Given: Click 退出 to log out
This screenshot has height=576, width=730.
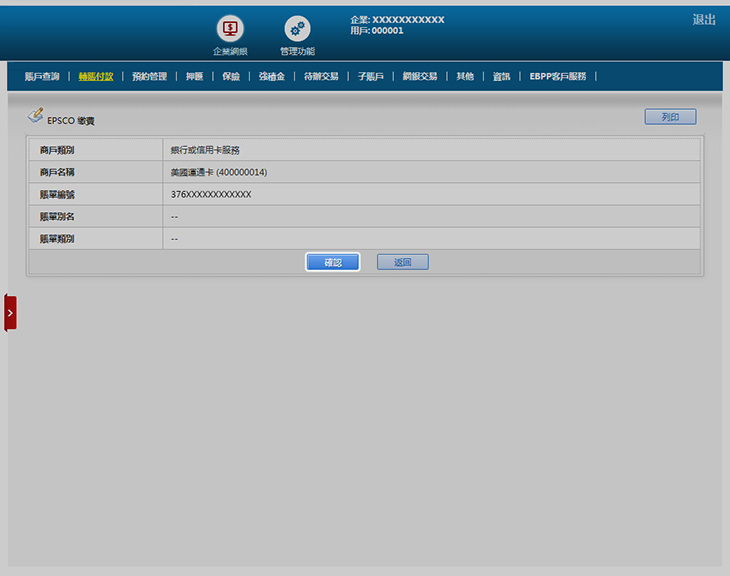Looking at the screenshot, I should (704, 20).
